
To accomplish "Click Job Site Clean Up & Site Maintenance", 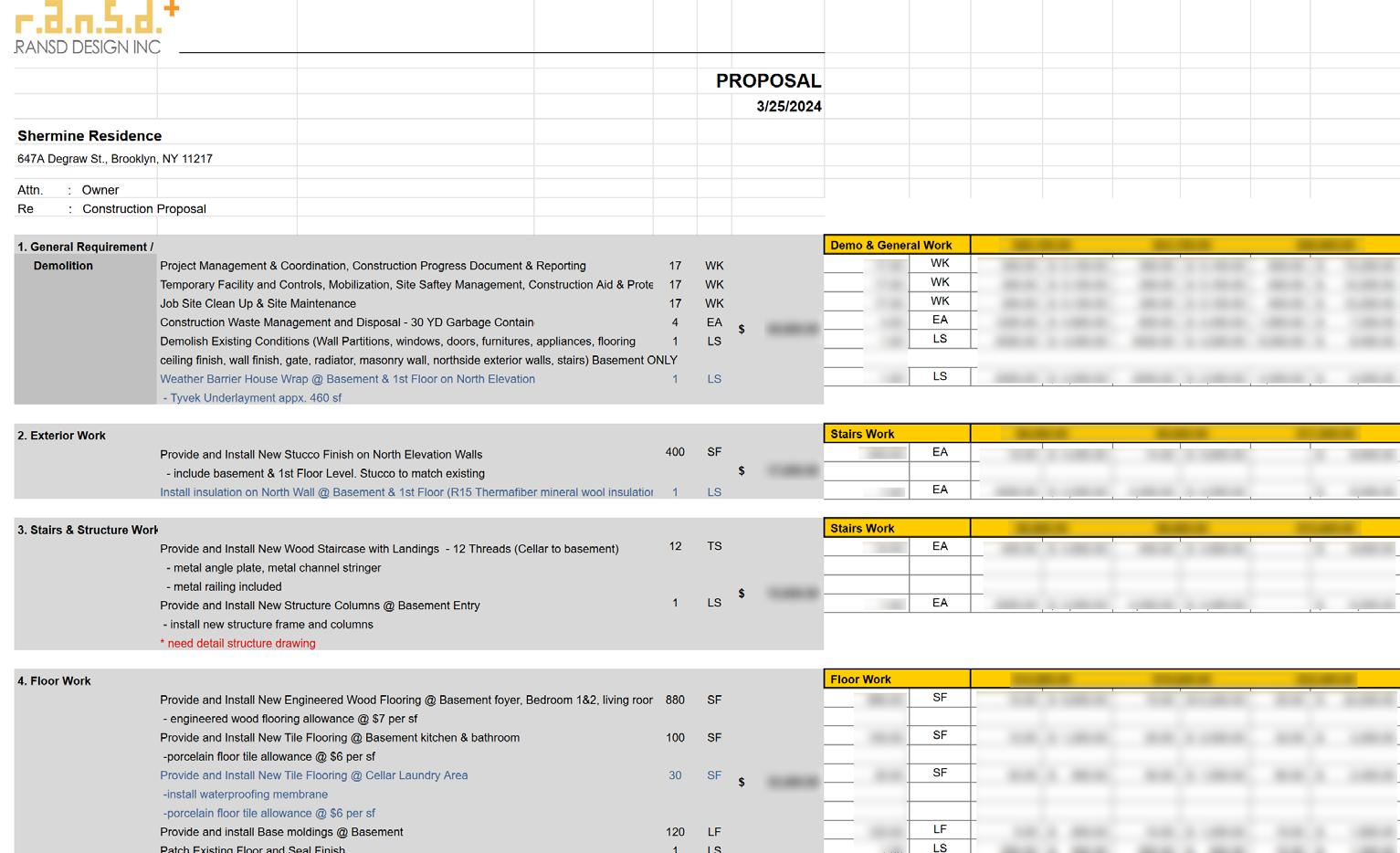I will [x=258, y=304].
